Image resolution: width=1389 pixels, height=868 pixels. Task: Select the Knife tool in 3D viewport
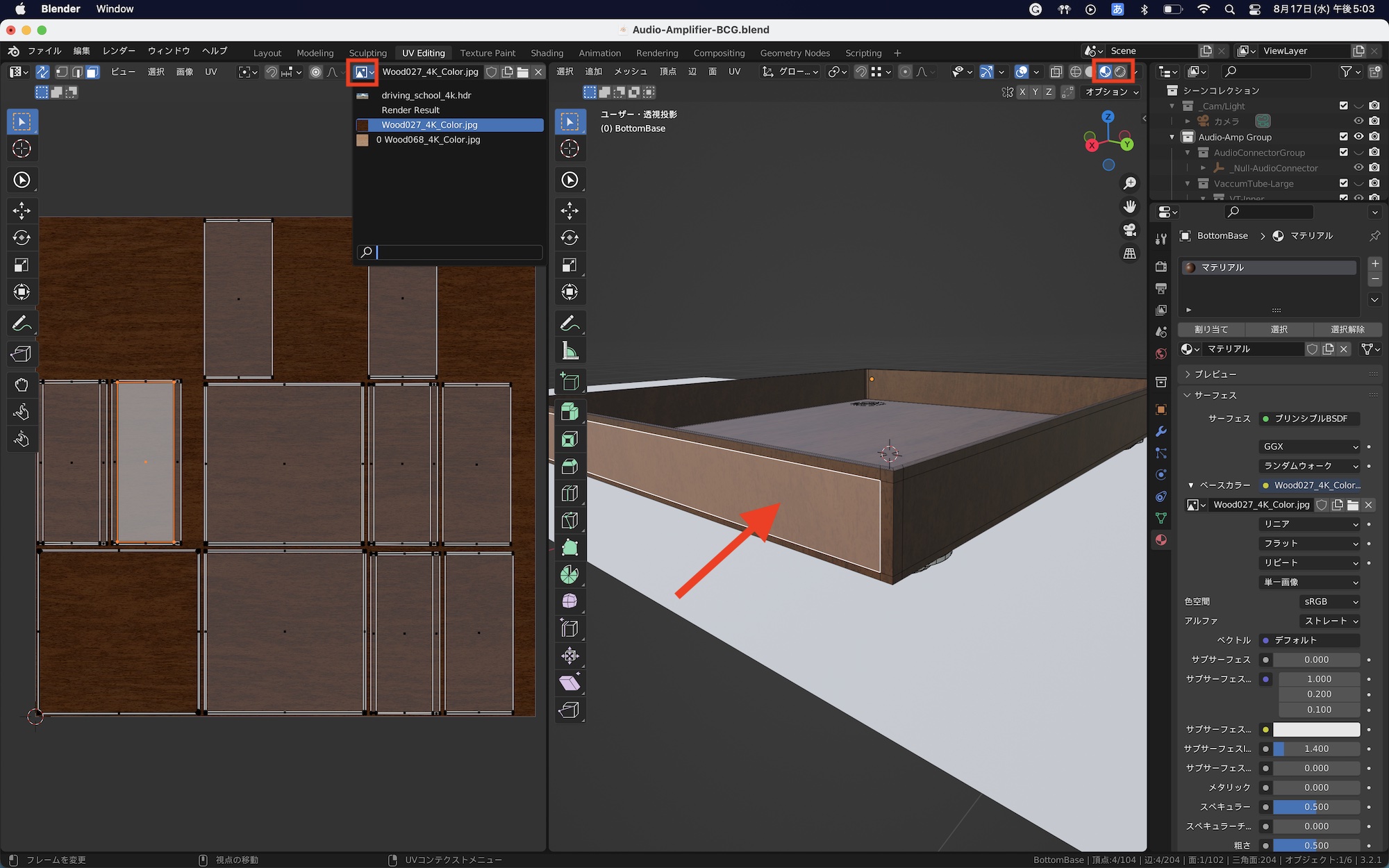(569, 521)
